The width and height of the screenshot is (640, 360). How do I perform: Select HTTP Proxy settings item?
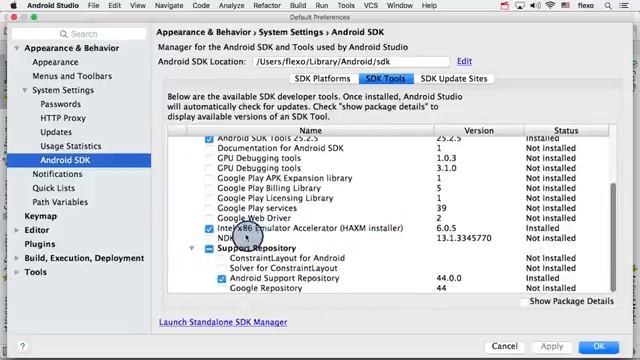click(x=63, y=118)
